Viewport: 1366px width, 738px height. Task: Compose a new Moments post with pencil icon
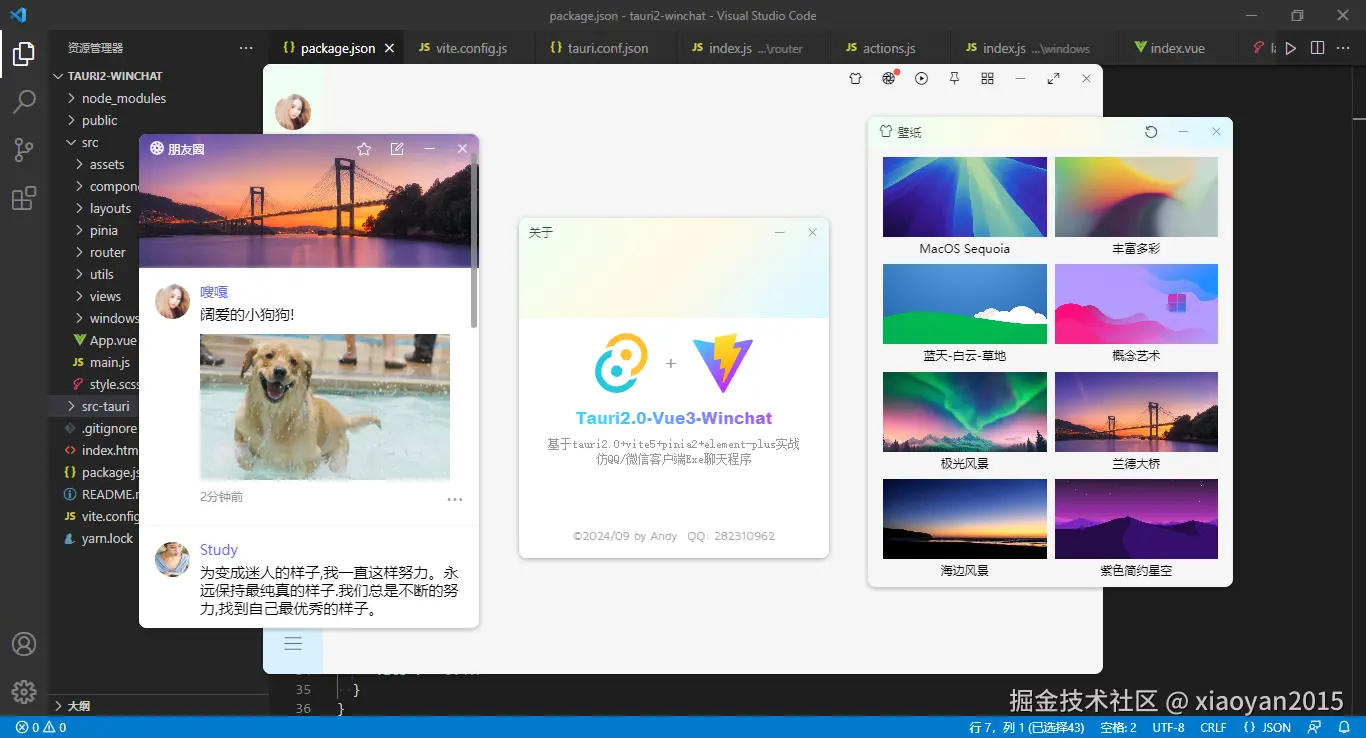(397, 148)
